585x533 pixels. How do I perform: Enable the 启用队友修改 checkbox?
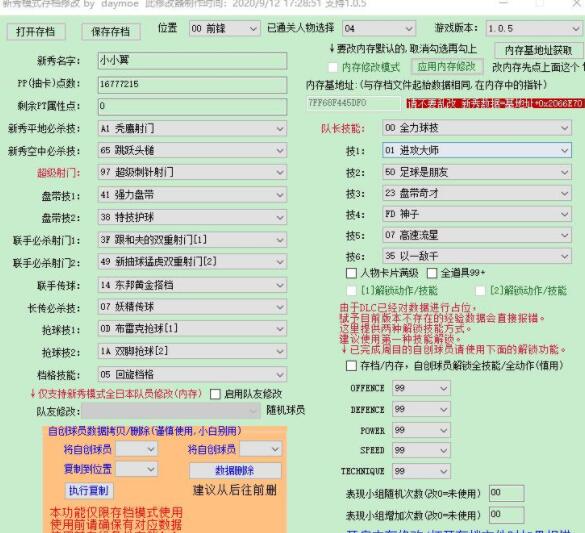coord(215,394)
